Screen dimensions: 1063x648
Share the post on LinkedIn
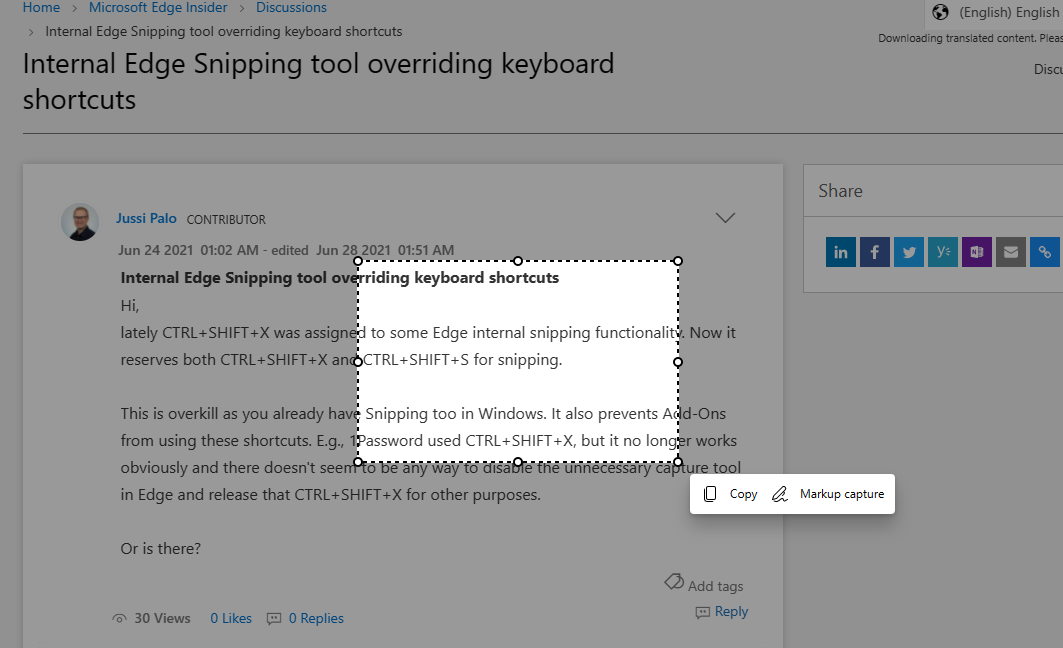[x=841, y=252]
